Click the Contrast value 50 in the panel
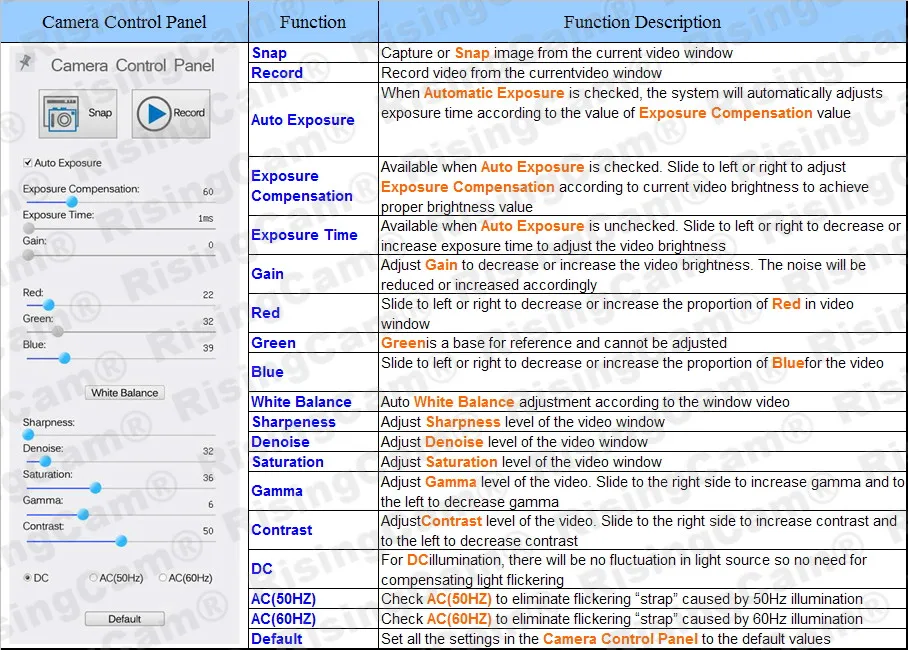Image resolution: width=908 pixels, height=650 pixels. click(x=208, y=531)
